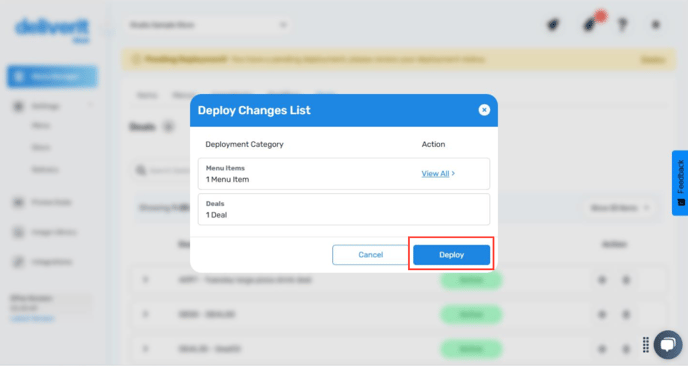The image size is (688, 366).
Task: Cancel the deployment dialog
Action: (x=371, y=255)
